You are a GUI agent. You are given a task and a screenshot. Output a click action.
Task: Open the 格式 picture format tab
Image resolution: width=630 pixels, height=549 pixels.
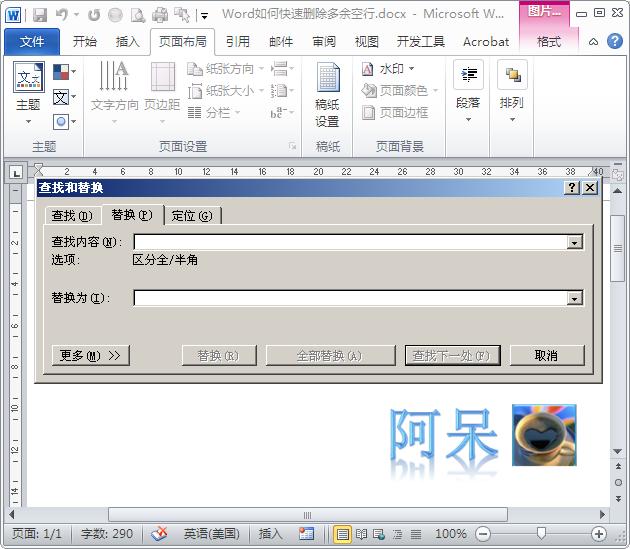pyautogui.click(x=549, y=41)
